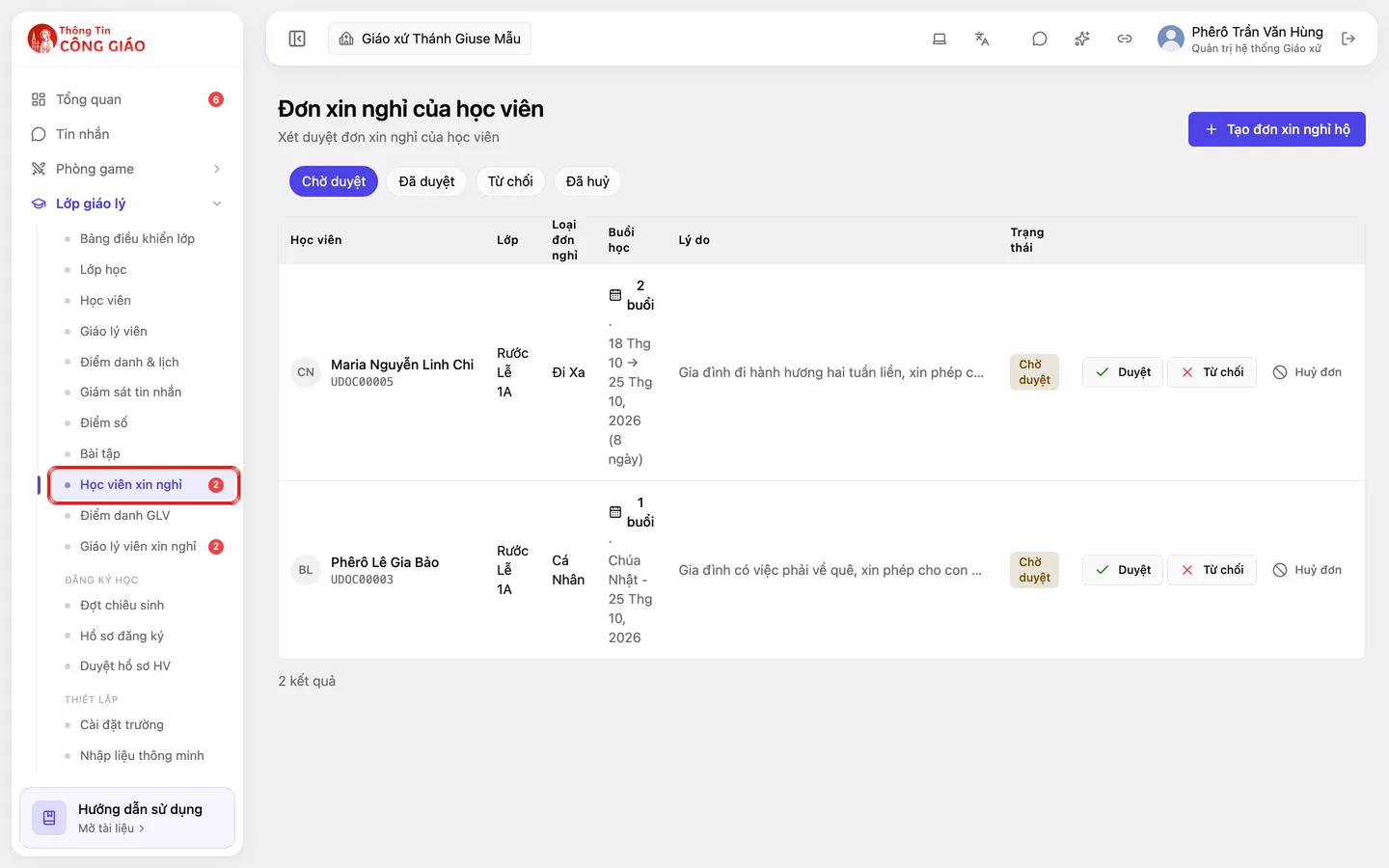1389x868 pixels.
Task: Expand the Phòng game chevron
Action: click(217, 169)
